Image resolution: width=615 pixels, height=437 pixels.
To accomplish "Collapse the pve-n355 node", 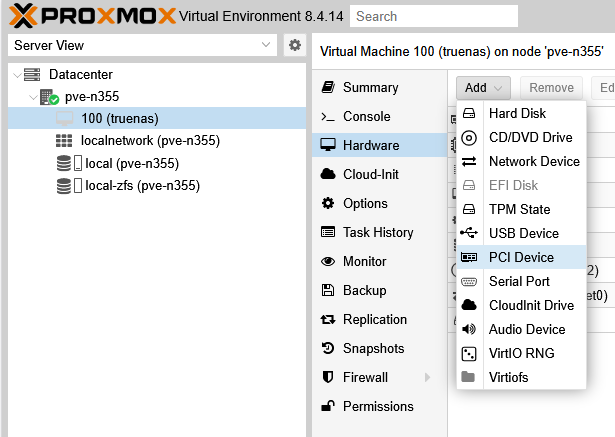I will pyautogui.click(x=33, y=97).
